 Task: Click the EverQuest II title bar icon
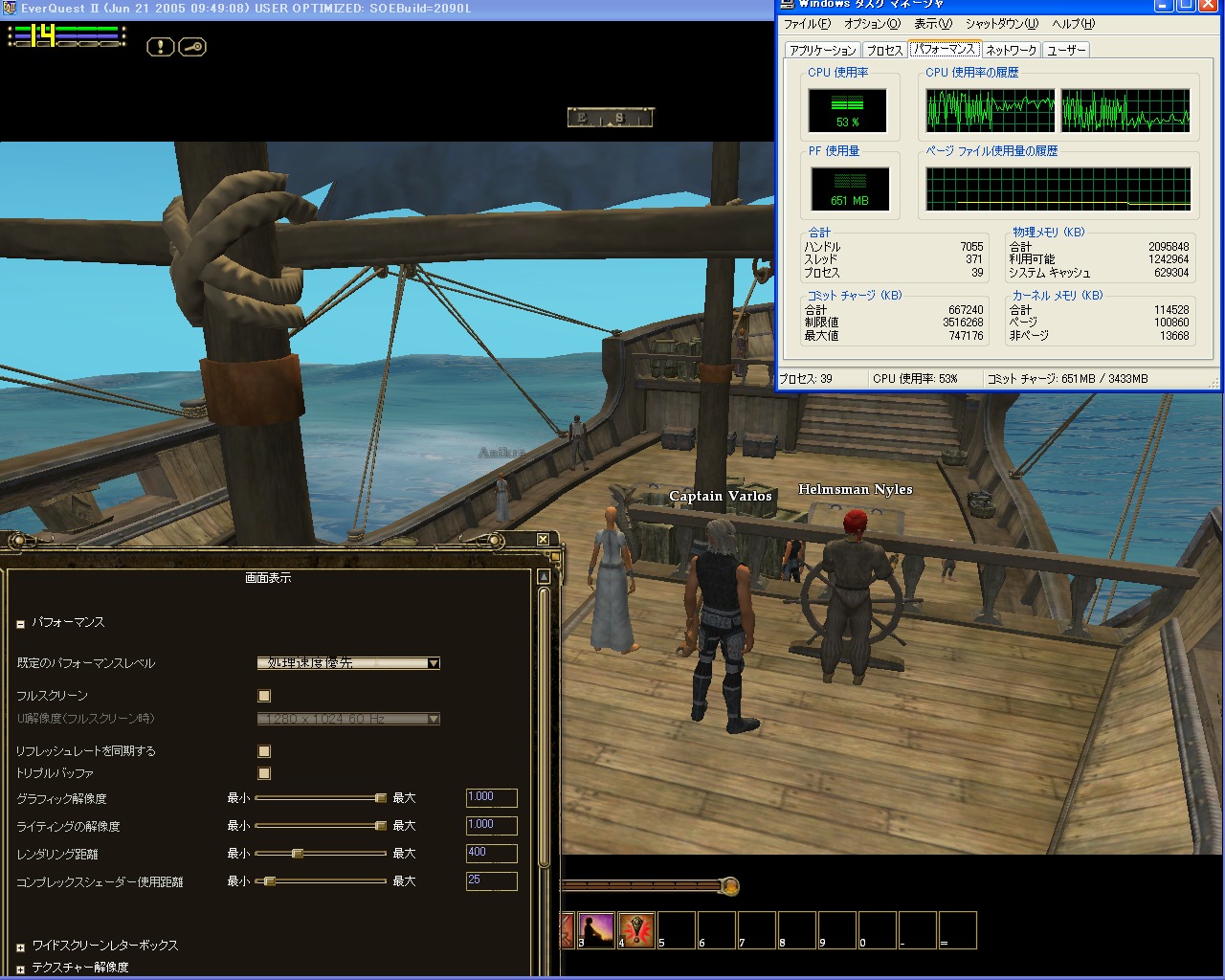(9, 9)
